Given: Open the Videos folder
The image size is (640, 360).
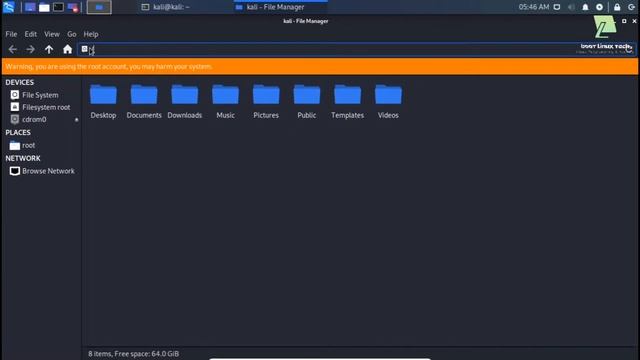Looking at the screenshot, I should (x=388, y=102).
